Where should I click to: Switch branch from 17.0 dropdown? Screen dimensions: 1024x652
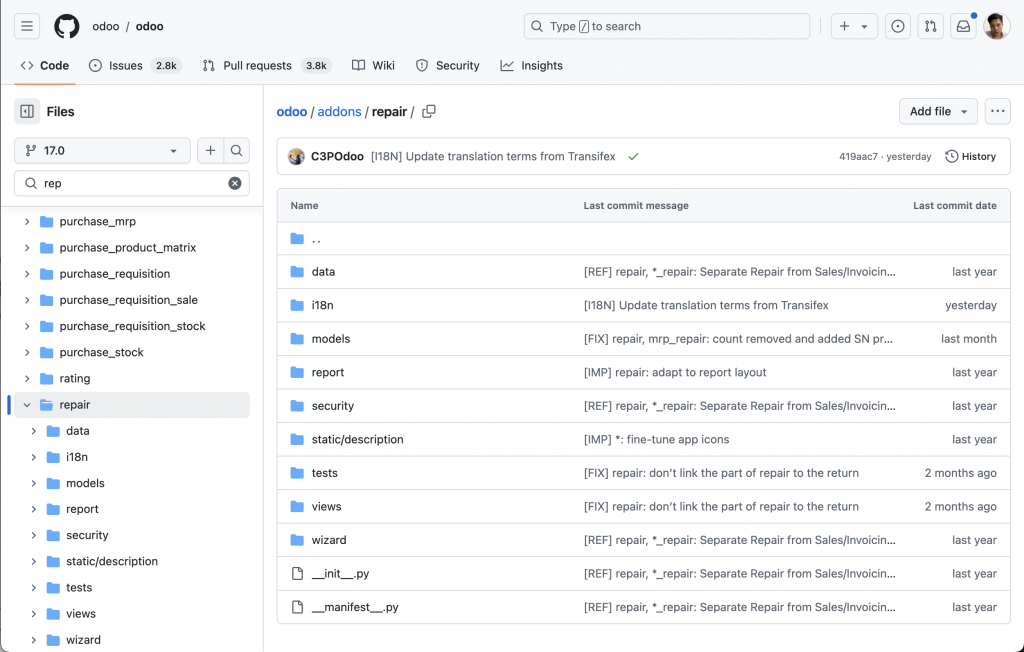[x=102, y=151]
